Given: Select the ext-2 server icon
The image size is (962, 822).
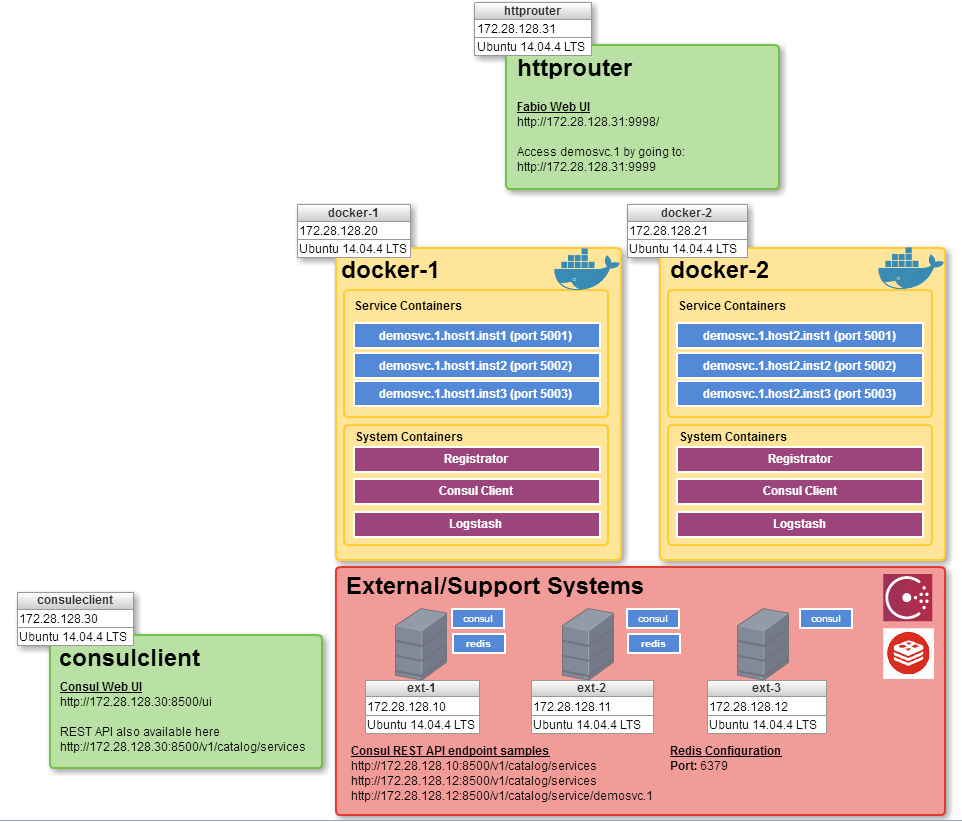Looking at the screenshot, I should pos(588,643).
